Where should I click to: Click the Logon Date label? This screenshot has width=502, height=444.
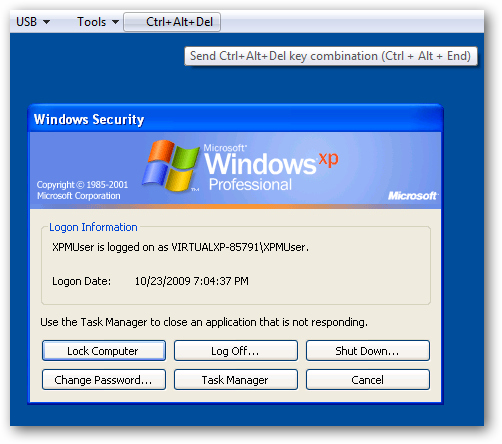pos(81,281)
